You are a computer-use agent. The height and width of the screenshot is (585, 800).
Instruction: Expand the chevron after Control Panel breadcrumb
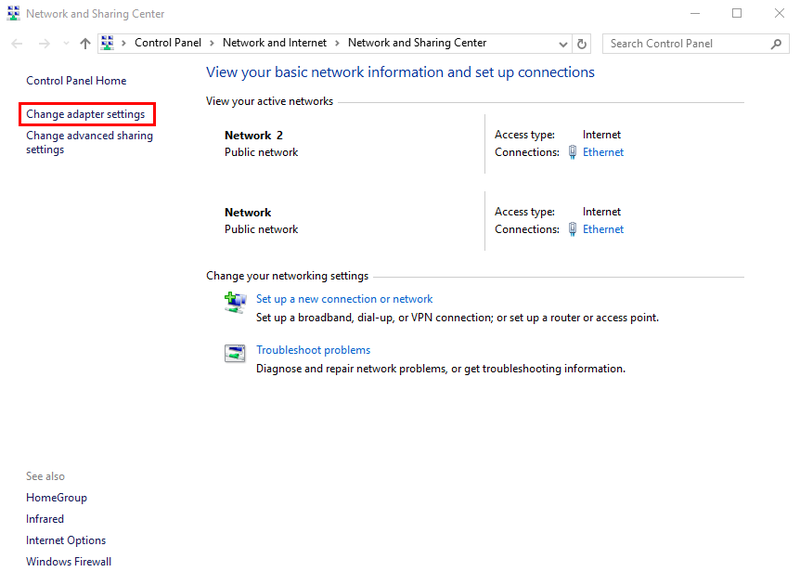pyautogui.click(x=212, y=43)
